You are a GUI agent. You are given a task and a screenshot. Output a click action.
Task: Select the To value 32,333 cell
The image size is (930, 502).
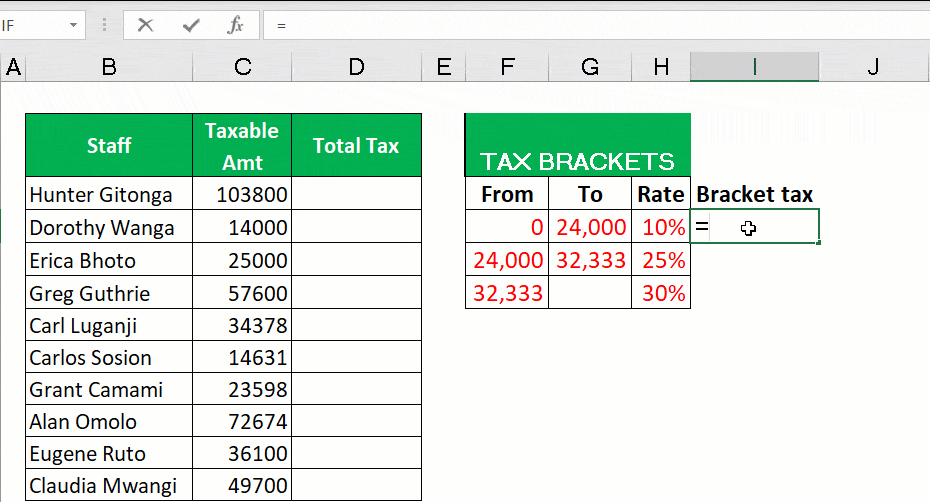point(590,260)
